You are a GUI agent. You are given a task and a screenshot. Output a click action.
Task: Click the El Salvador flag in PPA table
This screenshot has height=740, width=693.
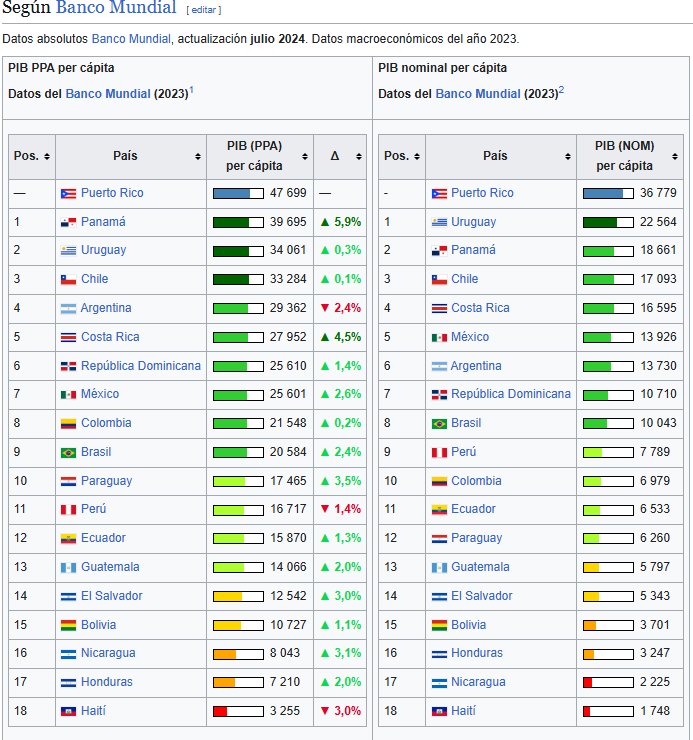68,597
